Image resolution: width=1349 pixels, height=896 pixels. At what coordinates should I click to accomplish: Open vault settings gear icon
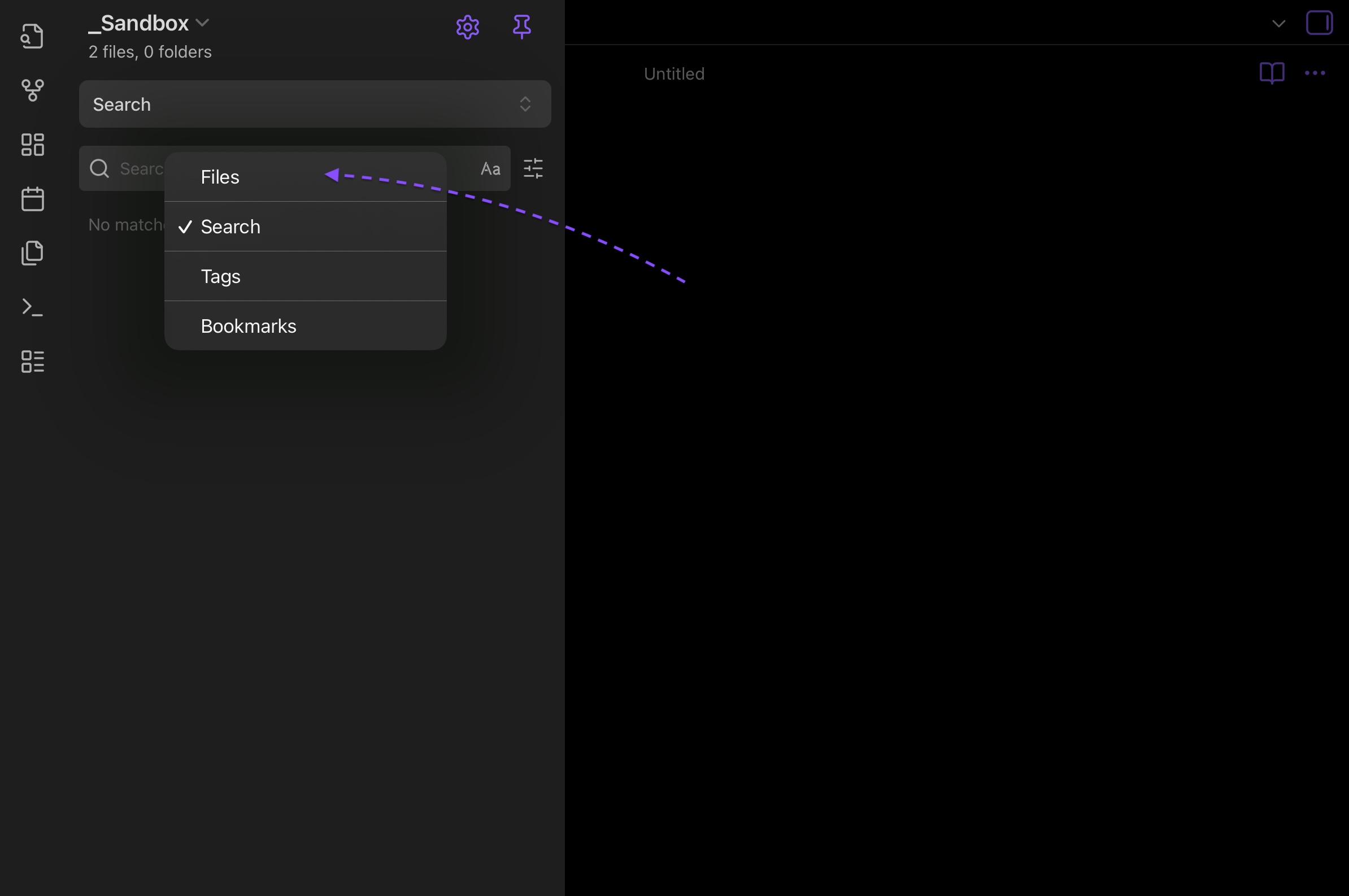467,27
